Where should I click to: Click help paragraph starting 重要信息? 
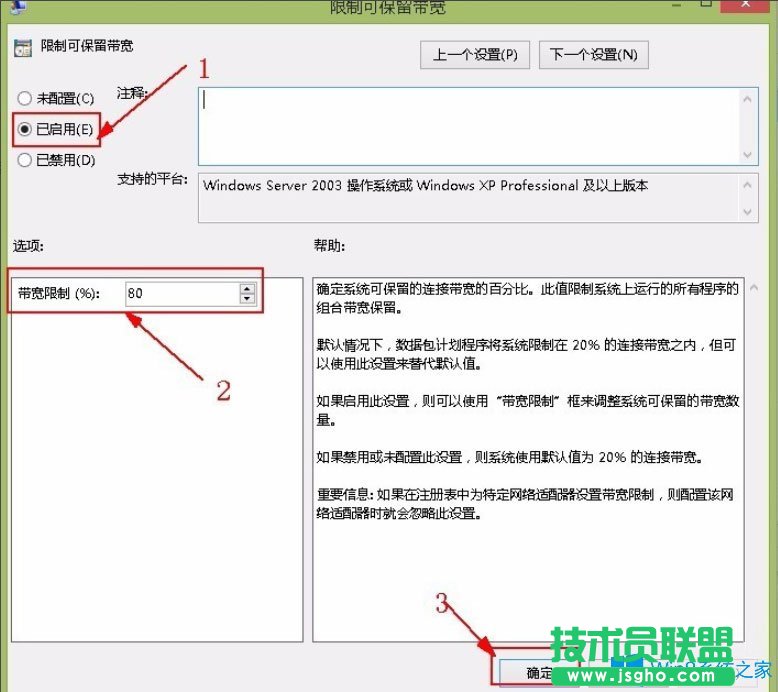[x=525, y=503]
